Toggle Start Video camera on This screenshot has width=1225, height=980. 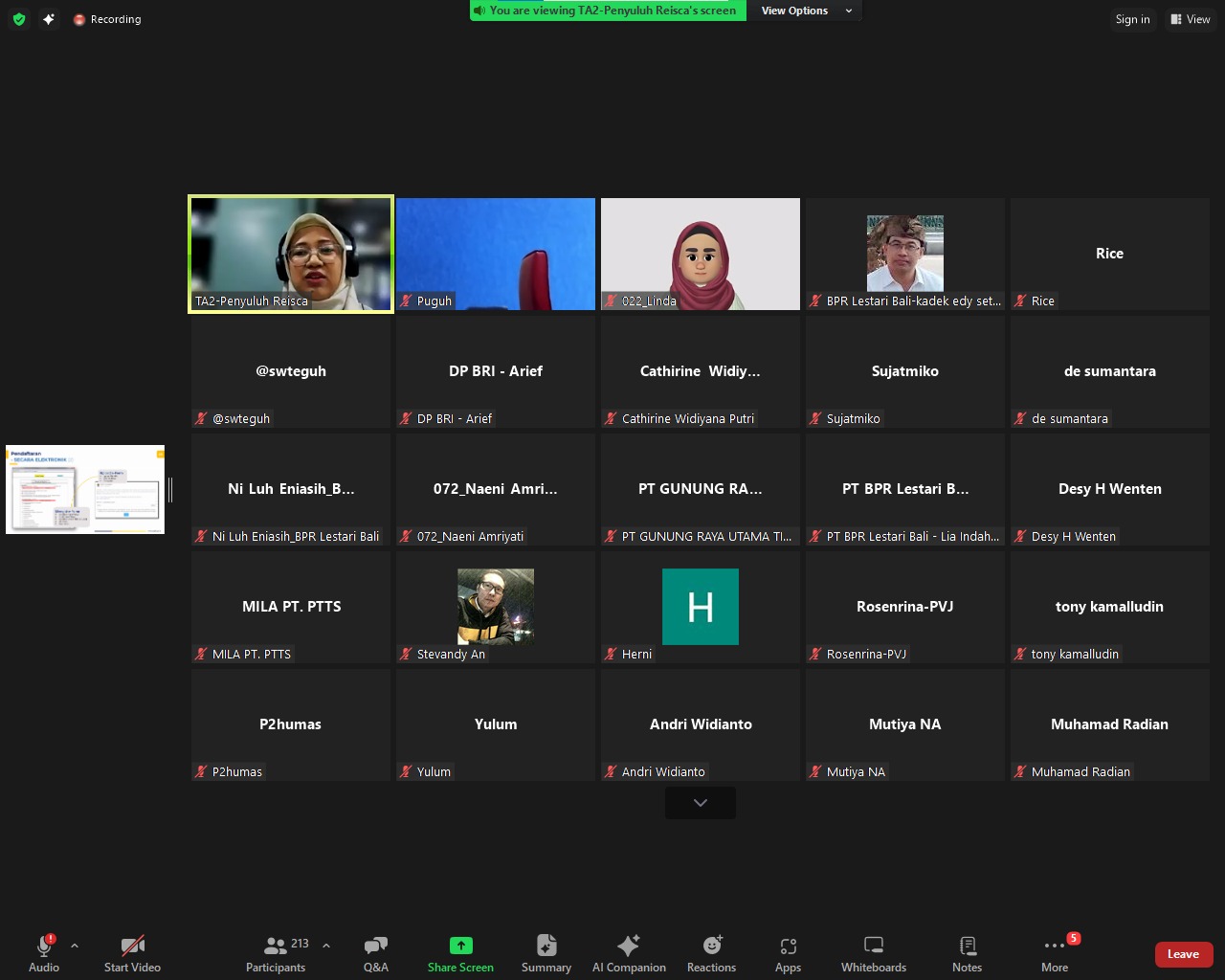tap(132, 953)
